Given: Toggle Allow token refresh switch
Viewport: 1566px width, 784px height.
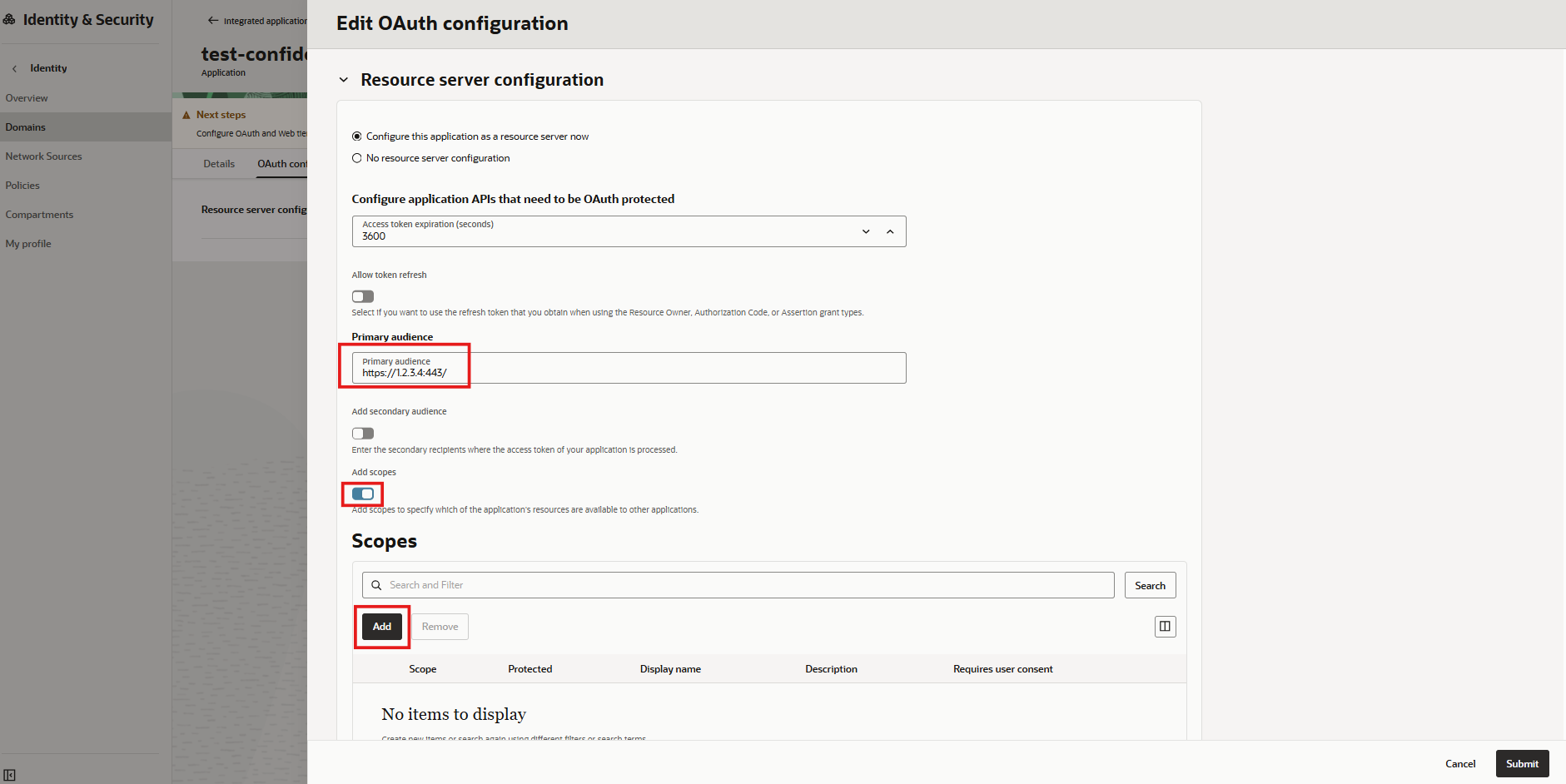Looking at the screenshot, I should click(x=363, y=296).
